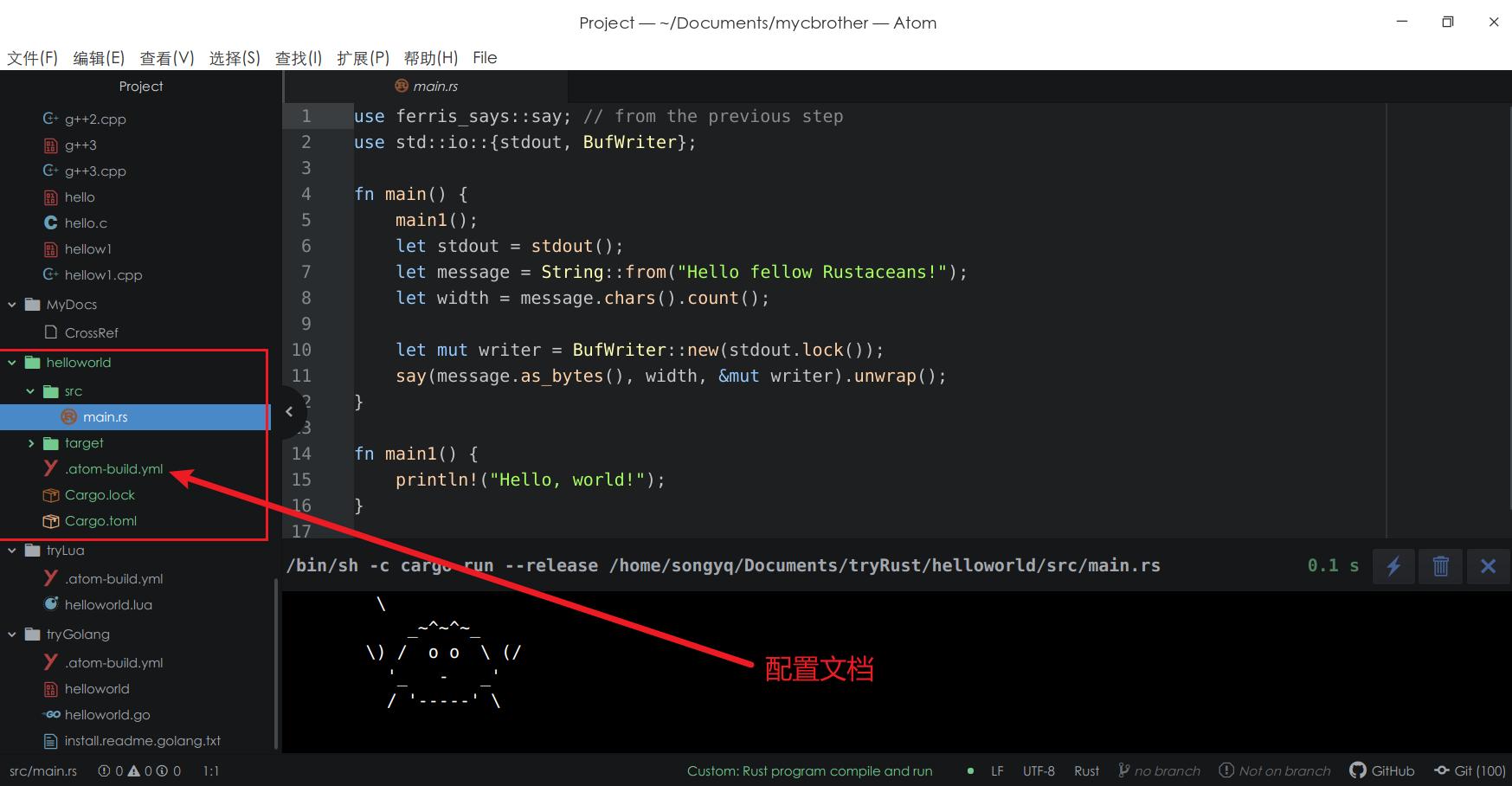The image size is (1512, 786).
Task: Open GitHub panel from status bar
Action: 1382,770
